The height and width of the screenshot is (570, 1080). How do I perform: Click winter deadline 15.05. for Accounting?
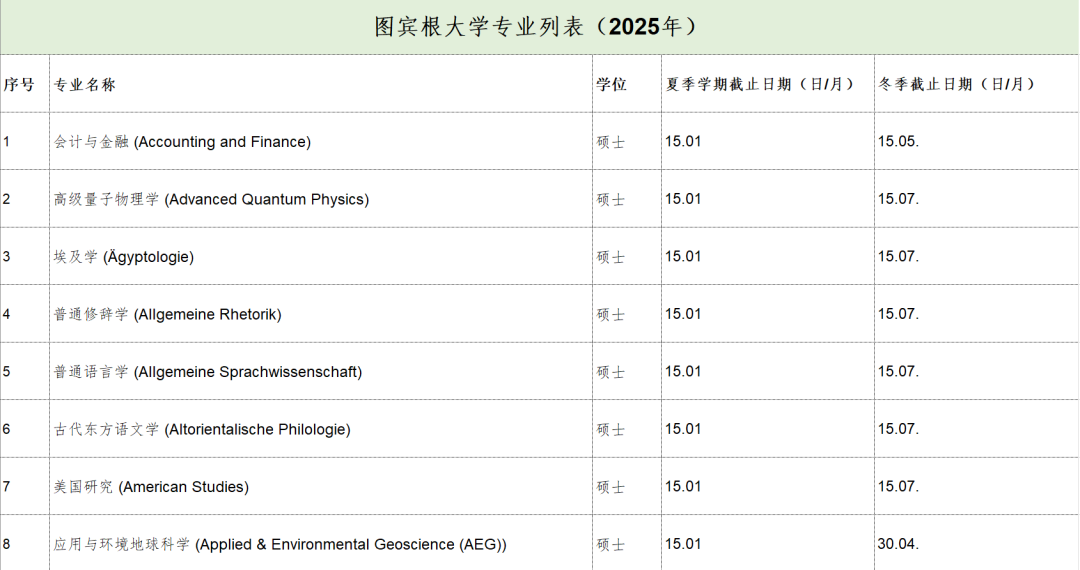[x=898, y=142]
